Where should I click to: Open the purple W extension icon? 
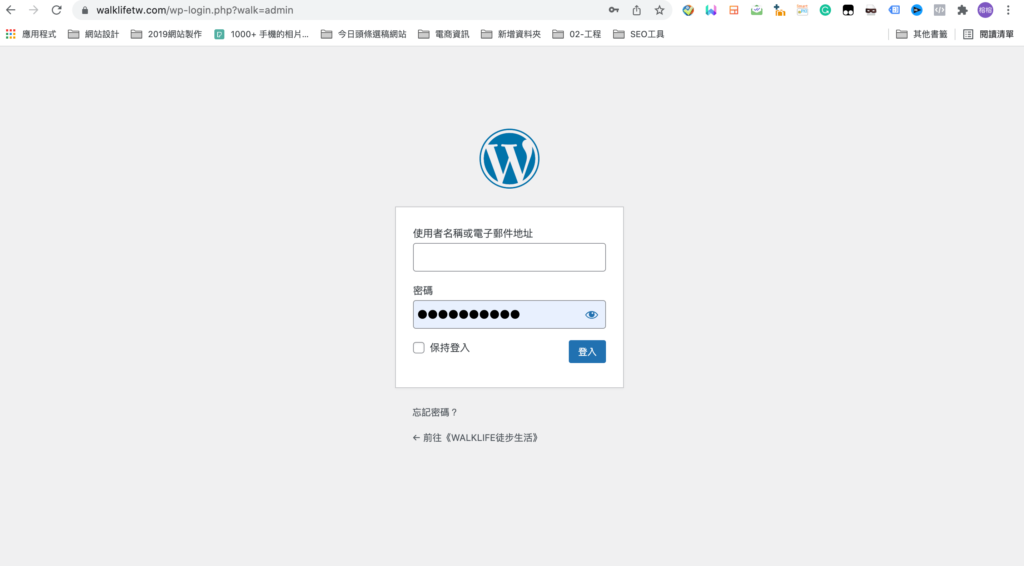point(711,10)
